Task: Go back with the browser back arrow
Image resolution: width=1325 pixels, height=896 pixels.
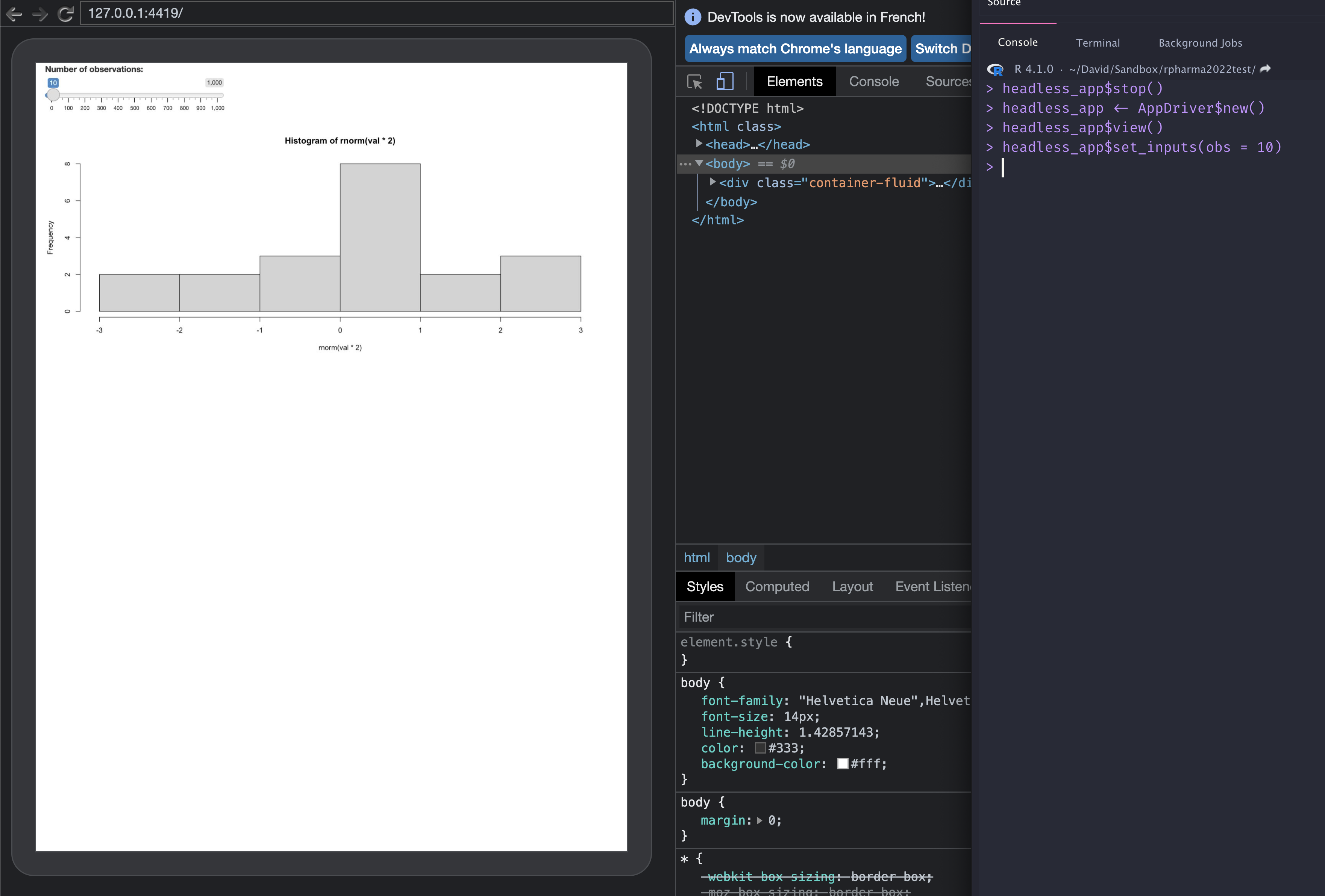Action: tap(14, 14)
